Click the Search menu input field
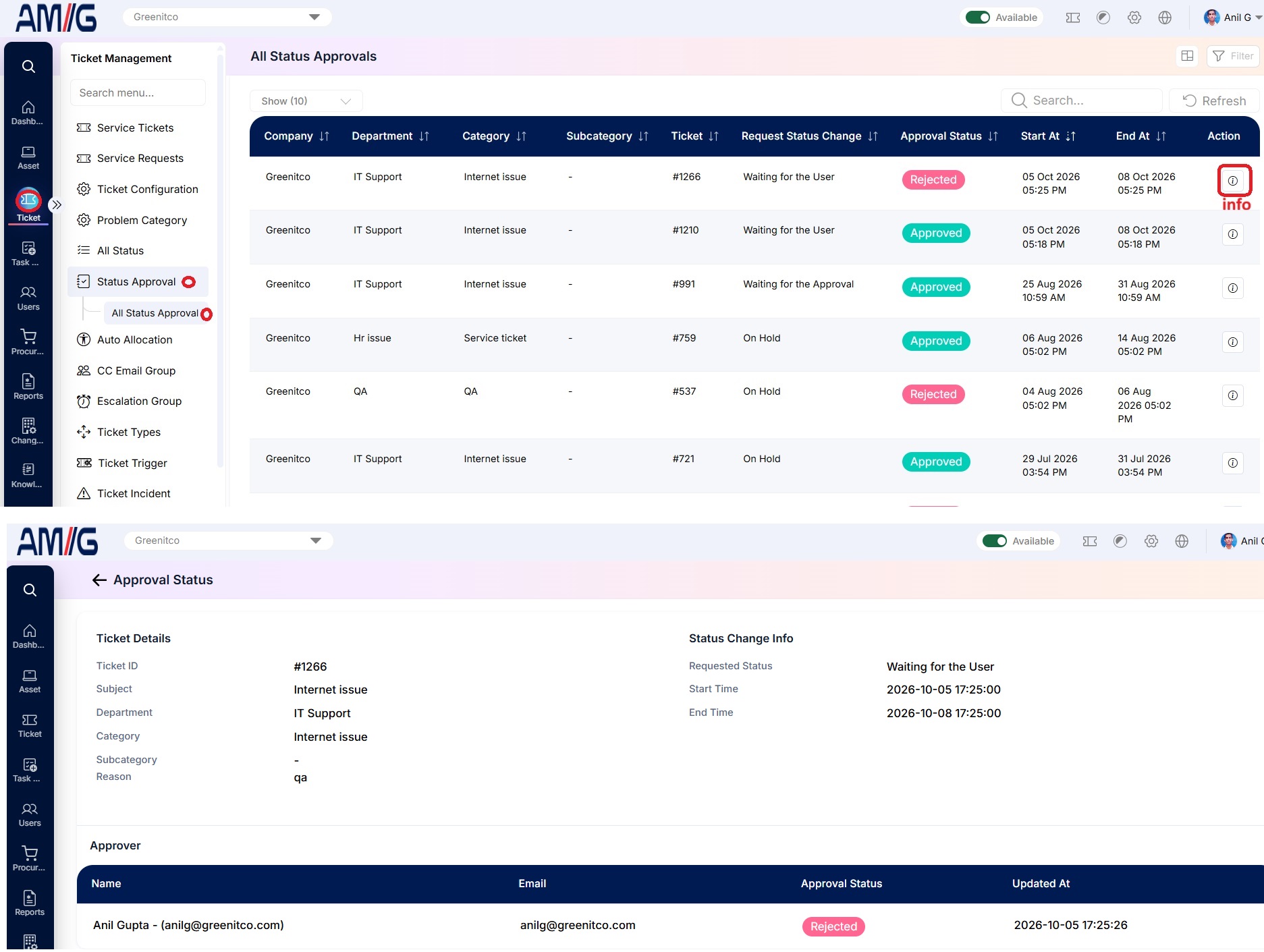Image resolution: width=1264 pixels, height=952 pixels. [x=138, y=92]
